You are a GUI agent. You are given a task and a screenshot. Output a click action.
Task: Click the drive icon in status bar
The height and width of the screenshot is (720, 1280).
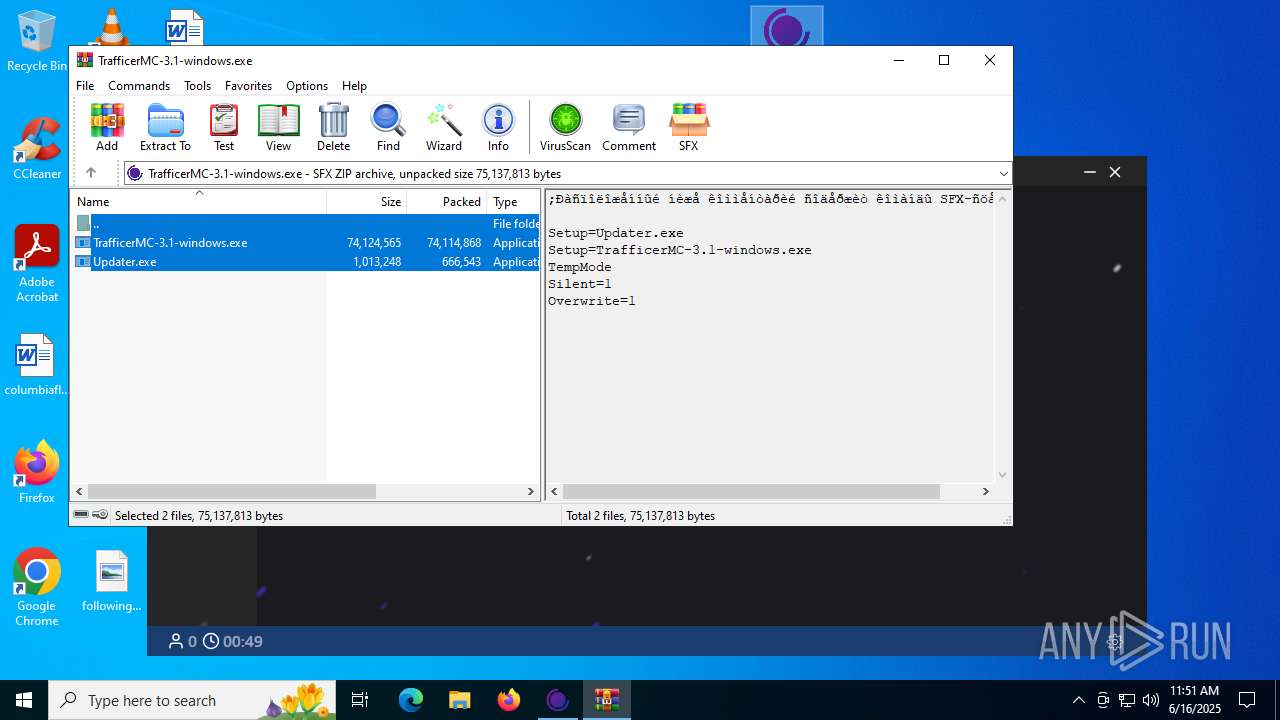click(81, 515)
